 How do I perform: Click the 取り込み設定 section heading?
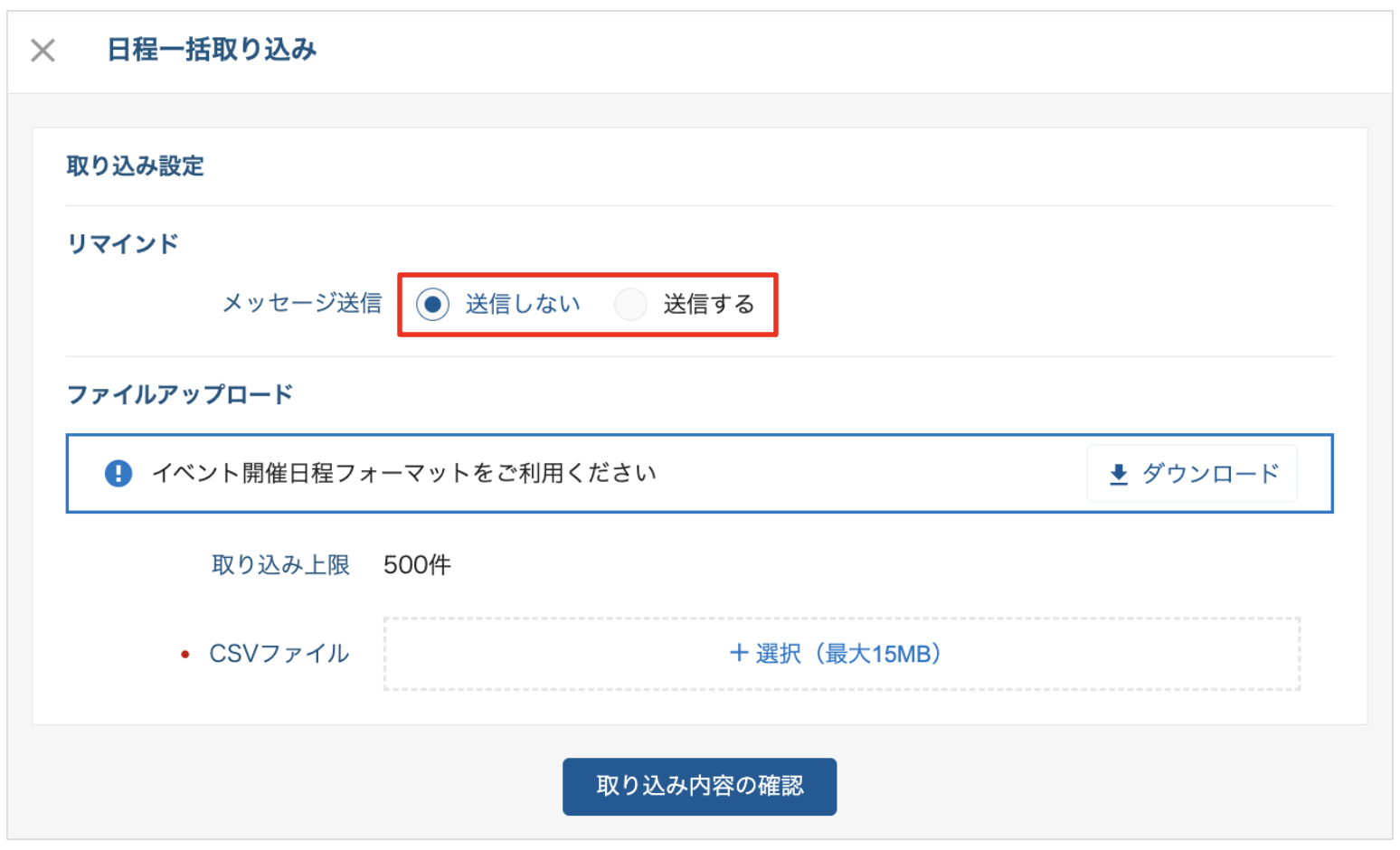click(136, 166)
